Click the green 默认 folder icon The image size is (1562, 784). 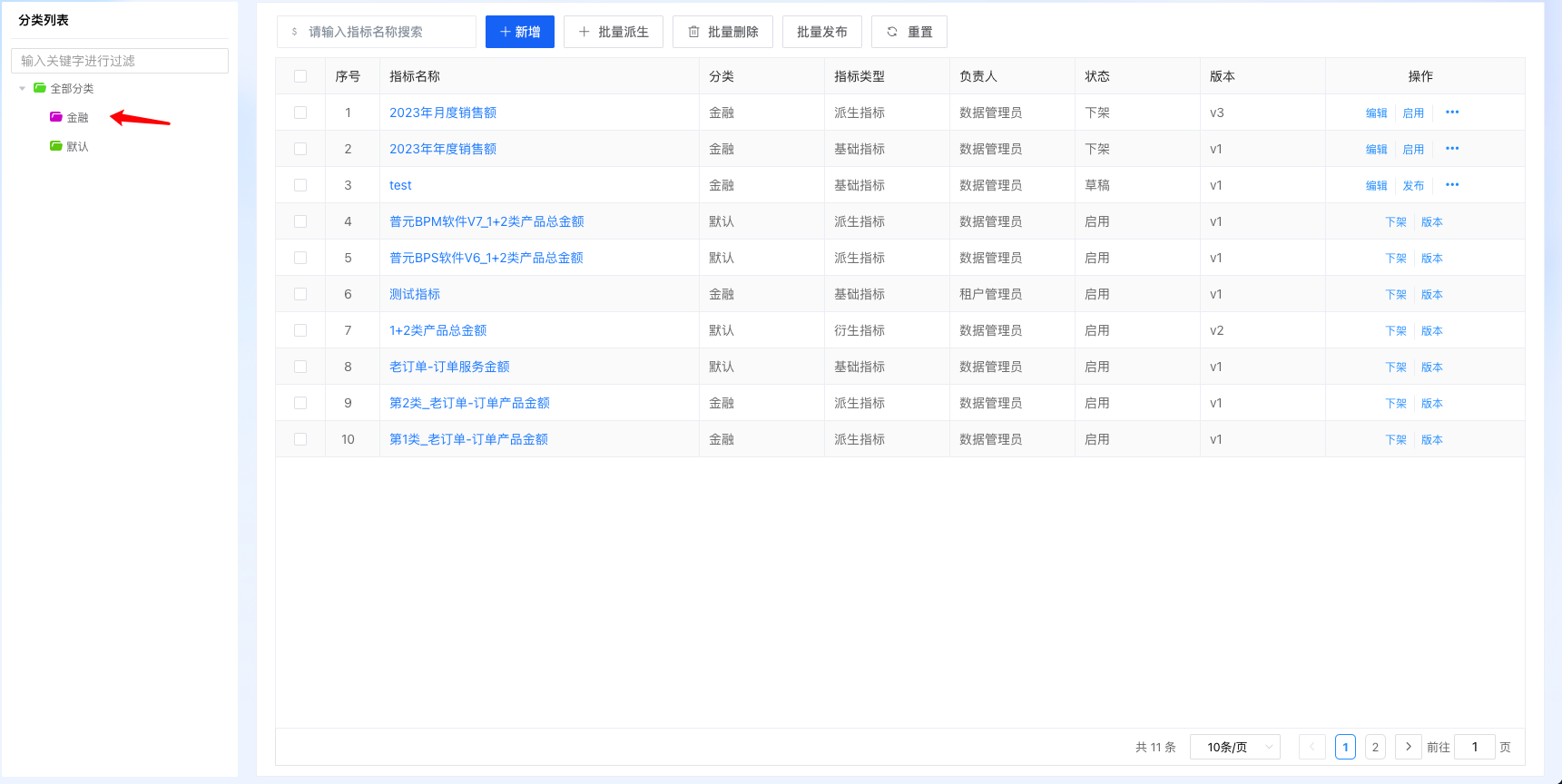tap(56, 146)
